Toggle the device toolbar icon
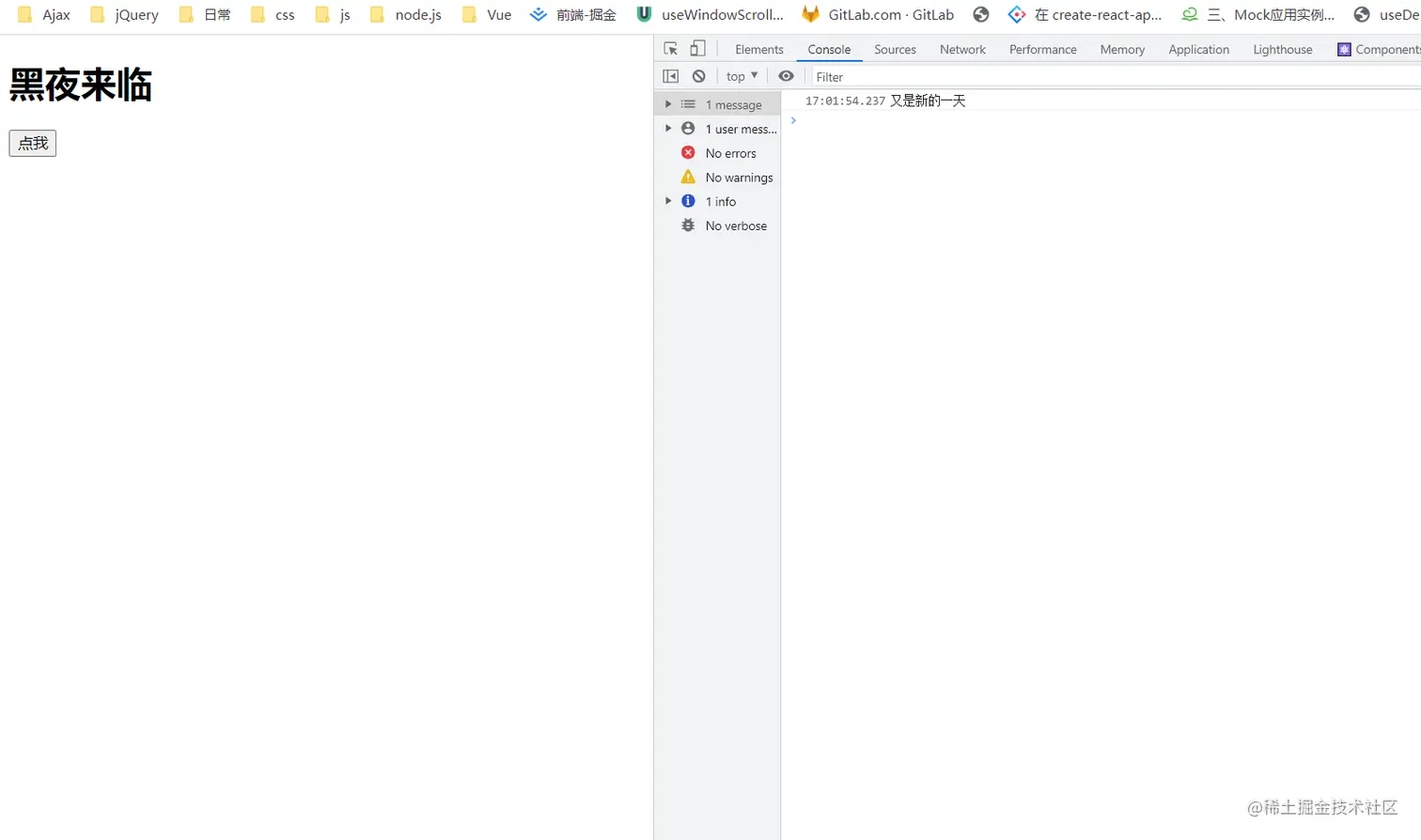Screen dimensions: 1421x840 tap(697, 49)
